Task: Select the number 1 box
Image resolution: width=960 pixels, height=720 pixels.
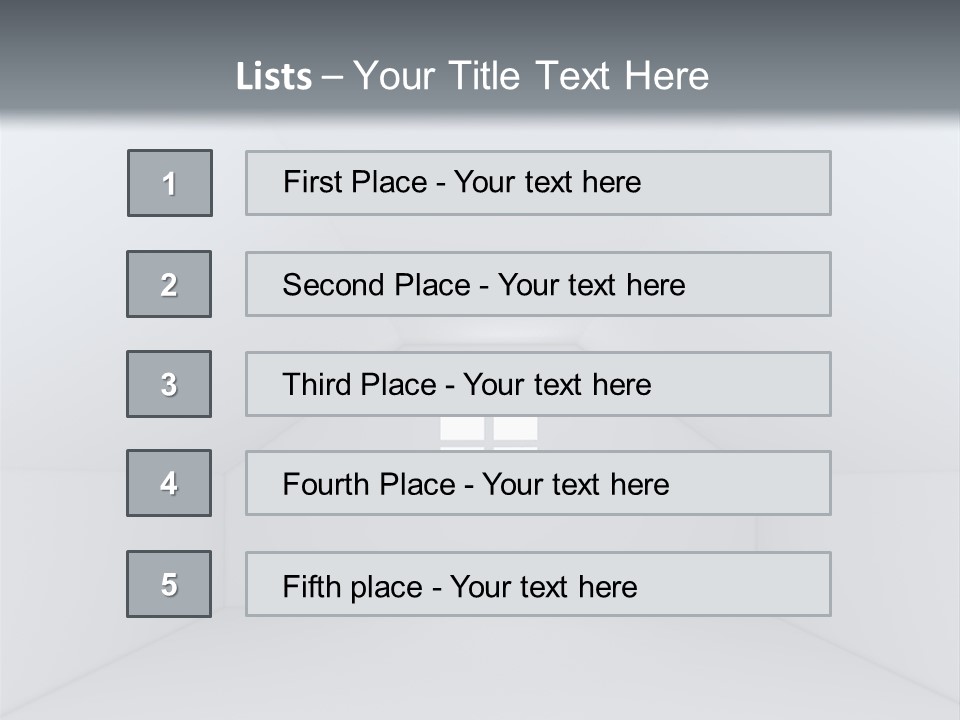Action: (170, 183)
